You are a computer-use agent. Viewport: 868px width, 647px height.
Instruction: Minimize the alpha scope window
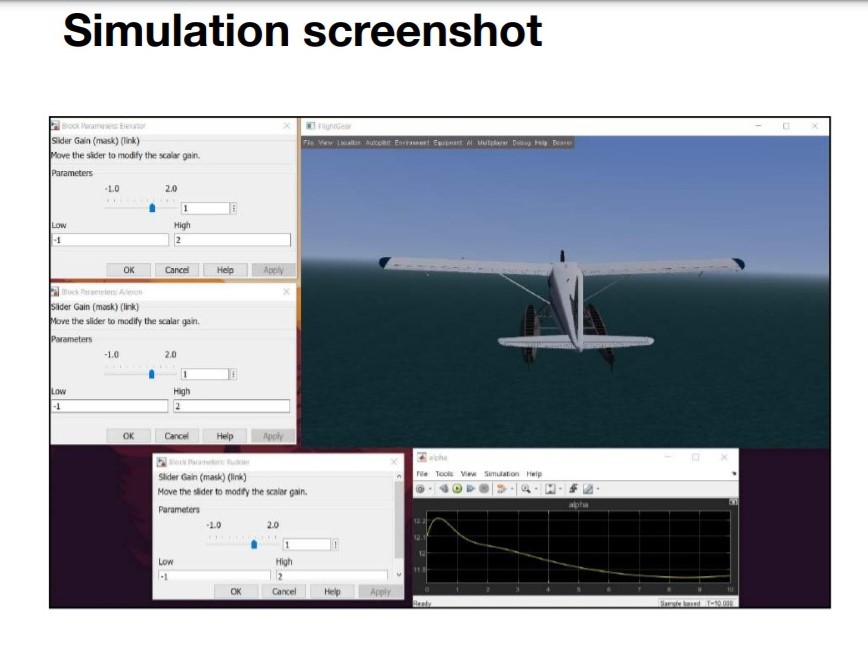(668, 457)
